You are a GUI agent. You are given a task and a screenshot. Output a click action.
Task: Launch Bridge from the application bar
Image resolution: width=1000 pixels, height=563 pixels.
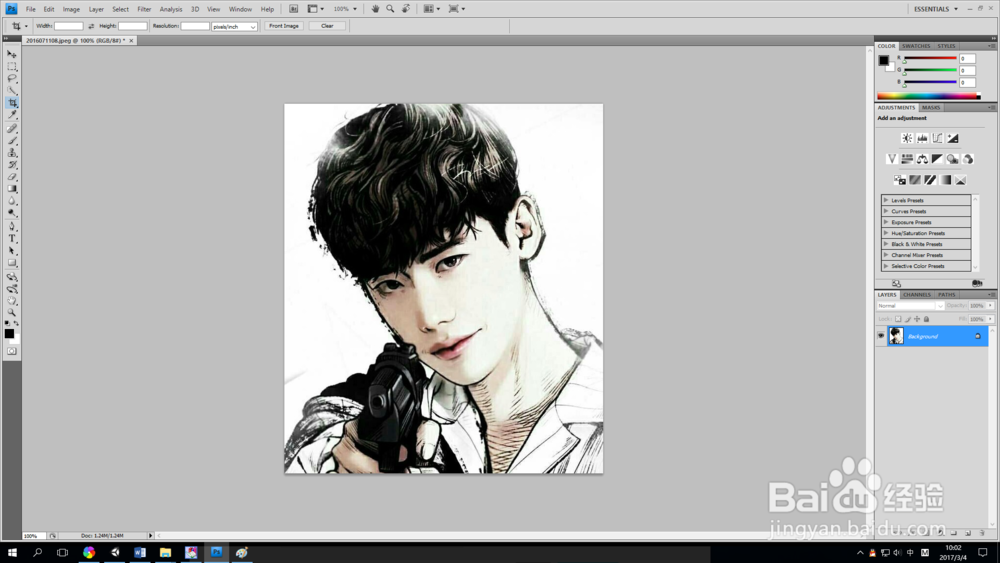[293, 9]
